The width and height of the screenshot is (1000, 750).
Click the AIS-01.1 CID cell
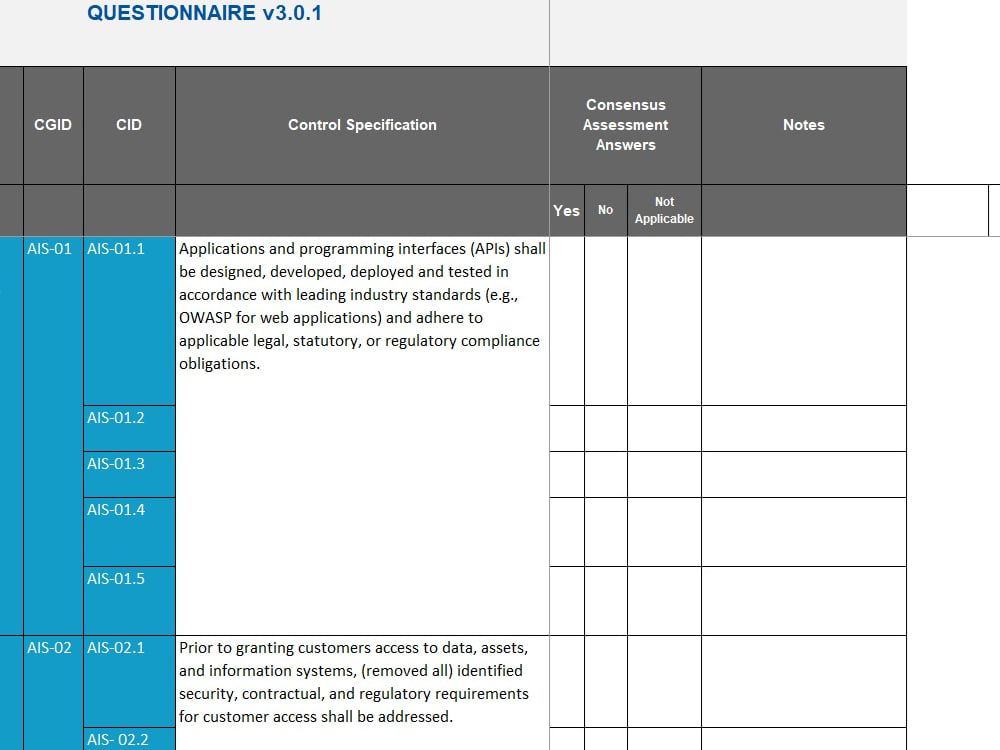[x=129, y=321]
